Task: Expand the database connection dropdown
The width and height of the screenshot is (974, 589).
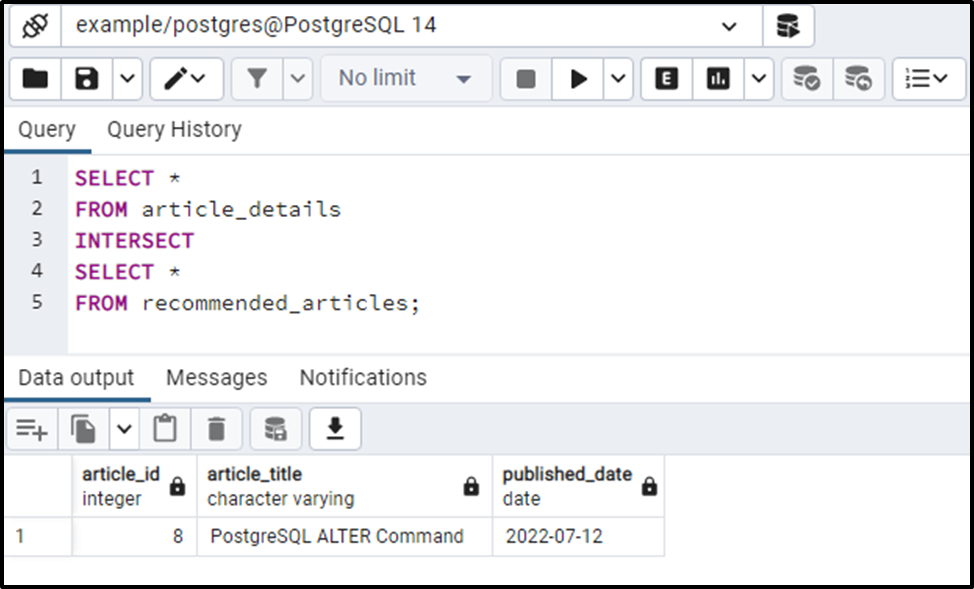Action: coord(728,26)
